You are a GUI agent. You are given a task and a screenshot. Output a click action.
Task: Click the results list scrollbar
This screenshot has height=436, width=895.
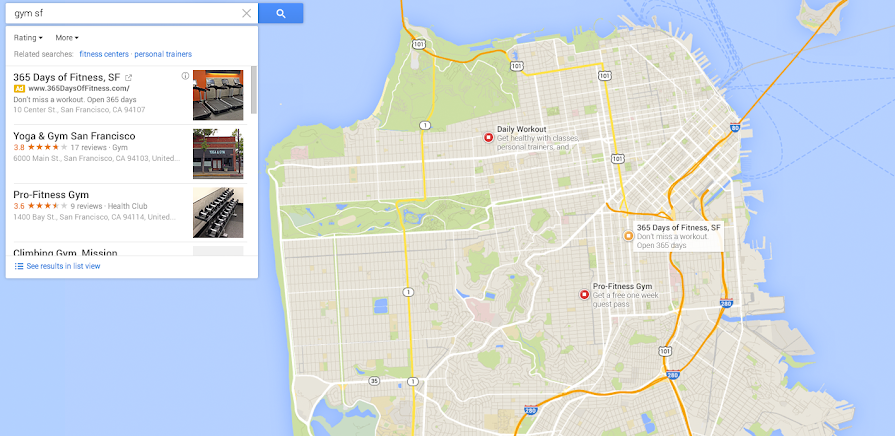tap(253, 90)
